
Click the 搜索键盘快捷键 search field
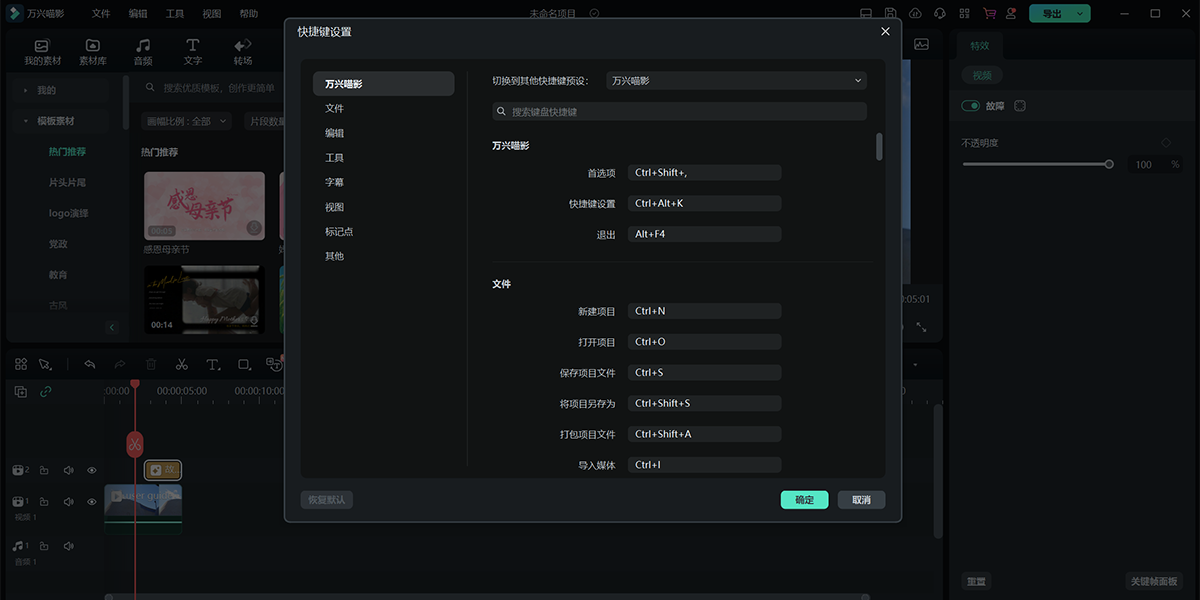[680, 112]
